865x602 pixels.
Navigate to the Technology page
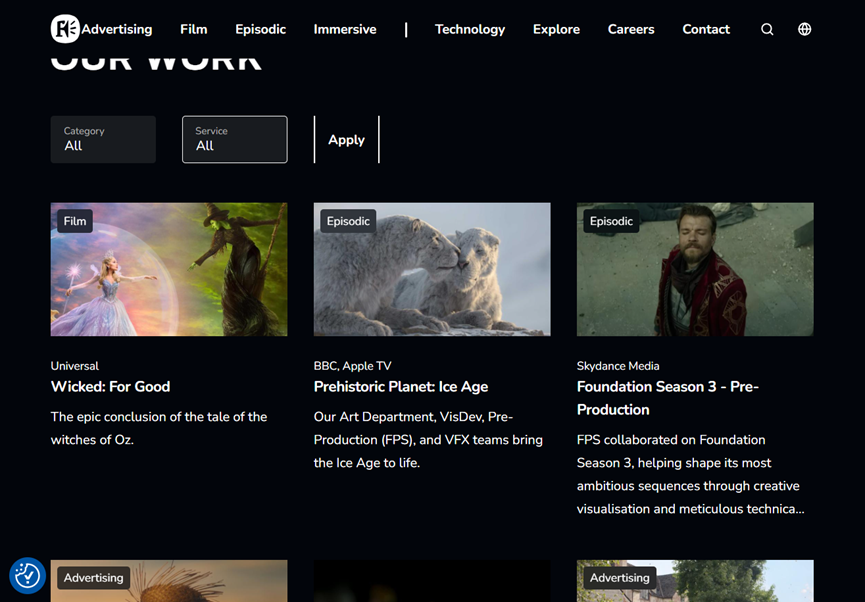pyautogui.click(x=470, y=29)
